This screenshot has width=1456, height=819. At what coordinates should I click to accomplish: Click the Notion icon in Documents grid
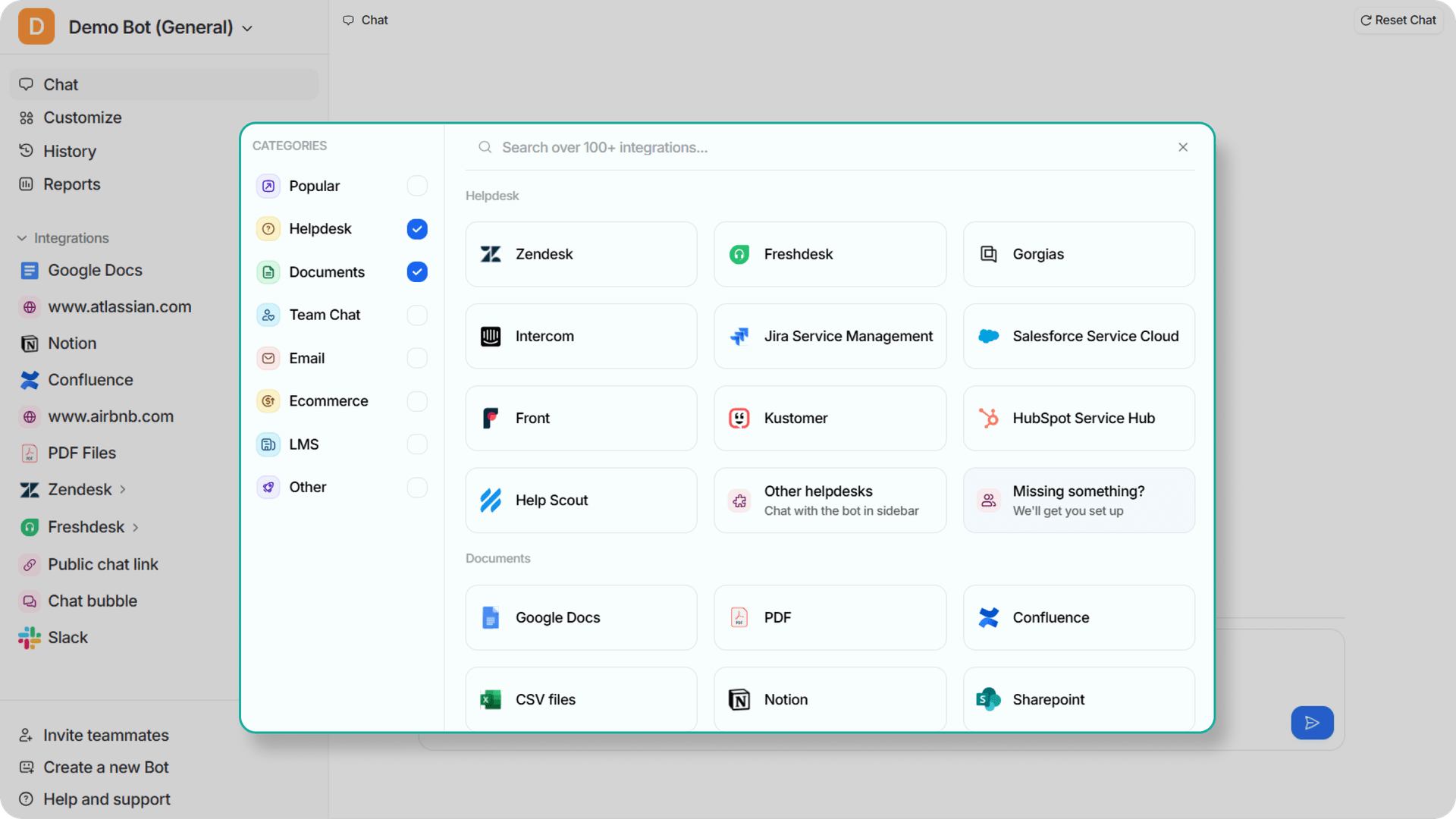tap(739, 699)
